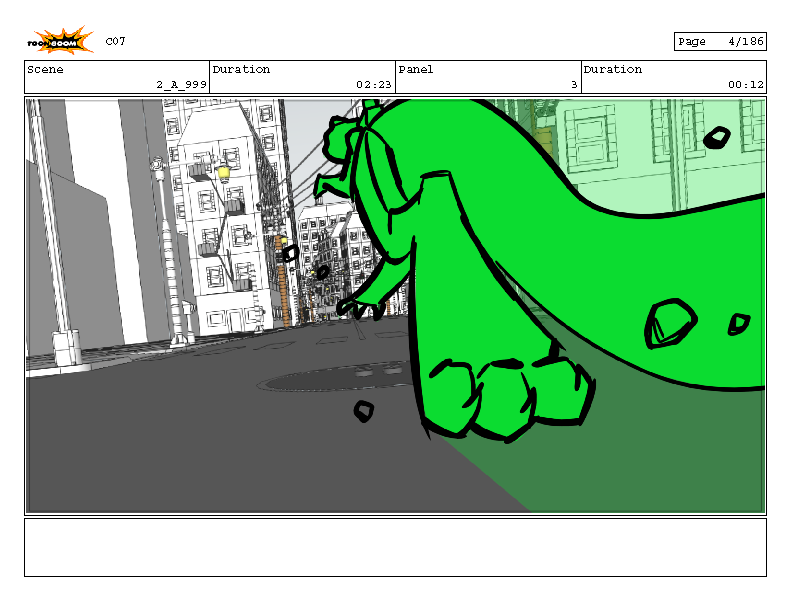Click the Toon Boom logo

click(x=60, y=40)
